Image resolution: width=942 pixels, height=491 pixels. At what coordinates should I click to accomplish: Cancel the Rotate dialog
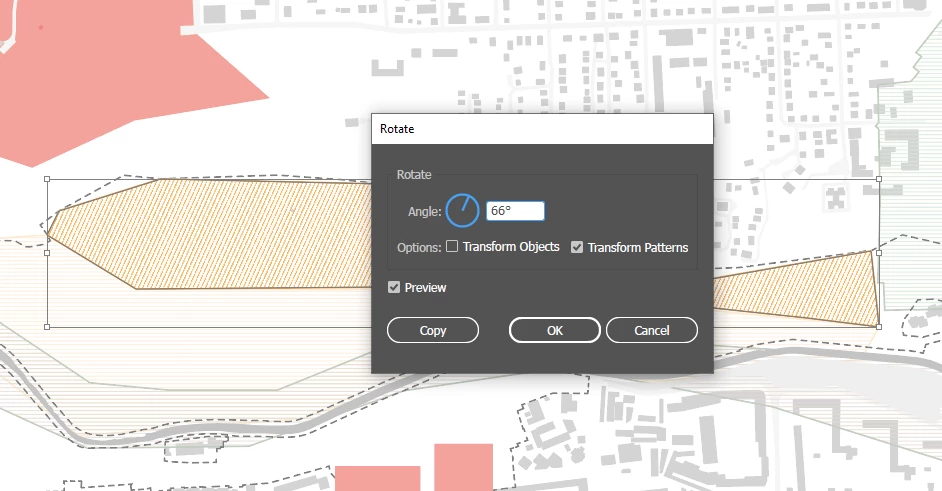pos(652,330)
